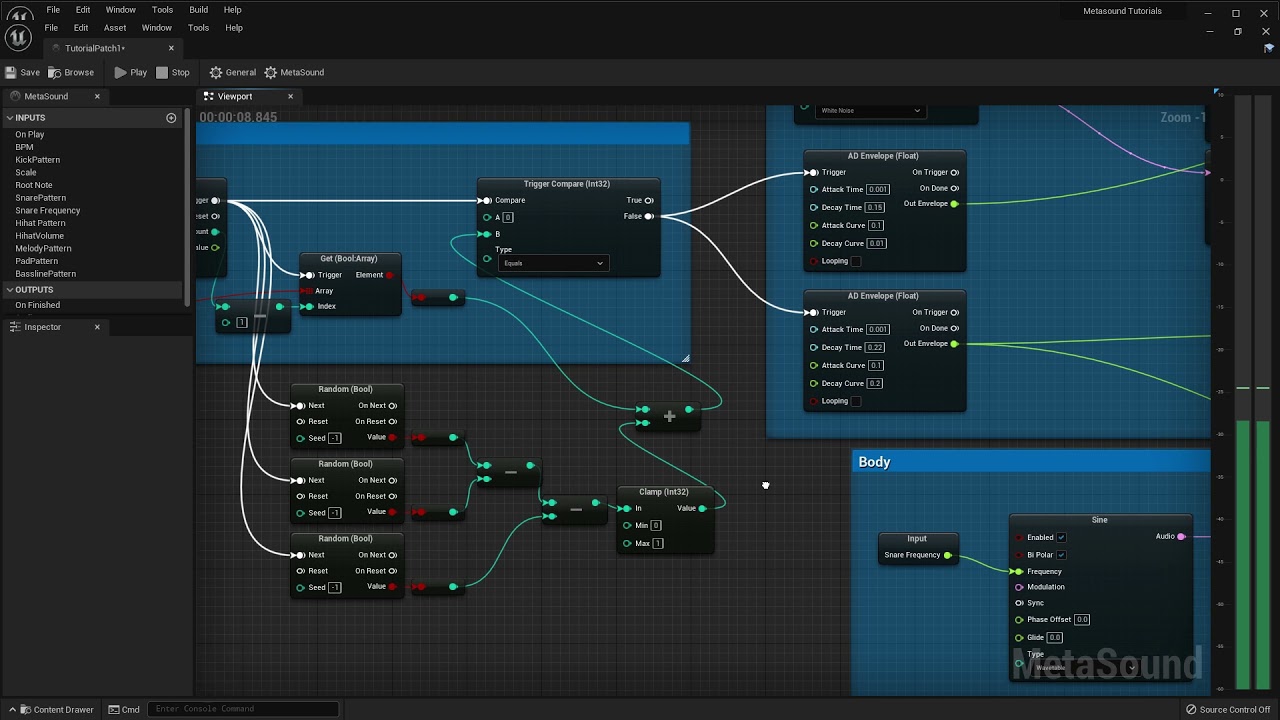Click the True output pin on Trigger Compare

point(649,200)
